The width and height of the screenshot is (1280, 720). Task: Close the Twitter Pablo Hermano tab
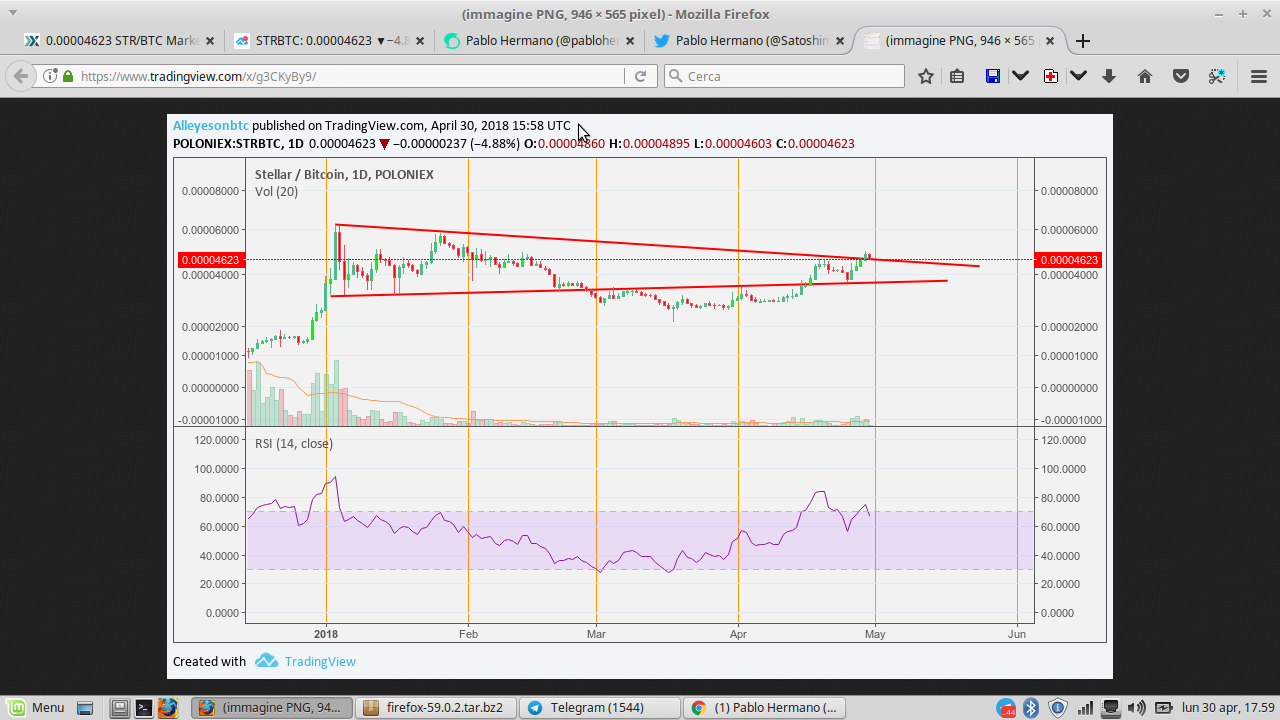pos(840,41)
